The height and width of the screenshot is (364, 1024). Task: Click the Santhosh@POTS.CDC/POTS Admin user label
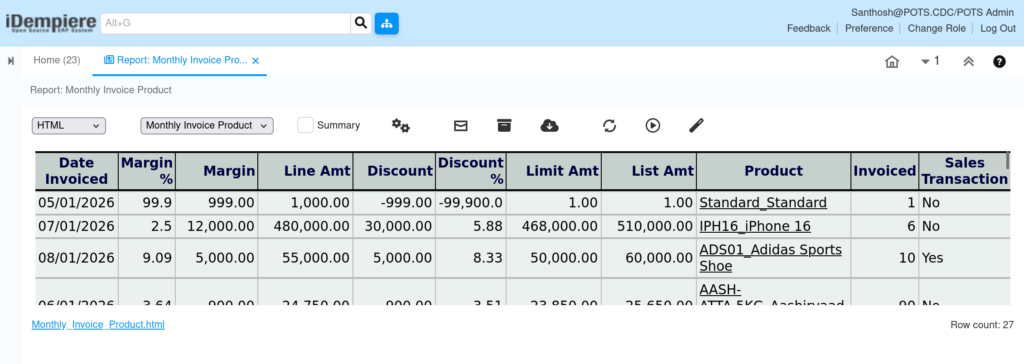click(933, 12)
